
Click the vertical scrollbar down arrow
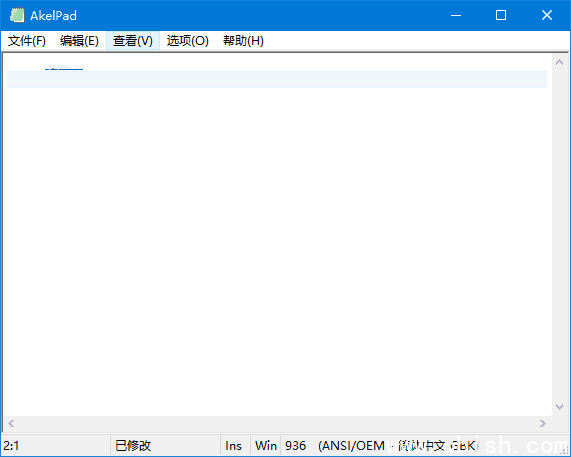560,407
